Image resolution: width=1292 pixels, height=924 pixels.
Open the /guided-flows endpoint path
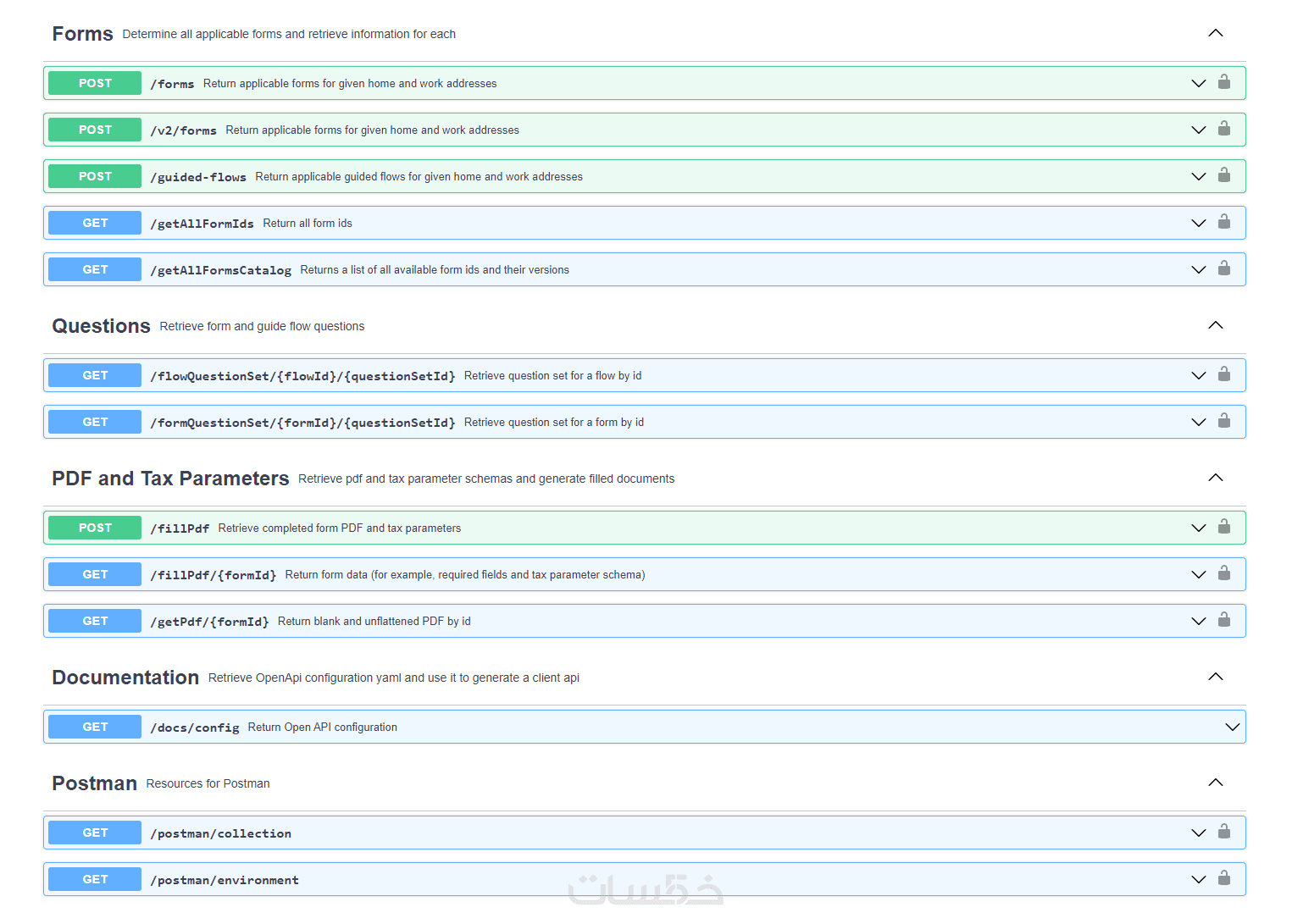click(198, 177)
